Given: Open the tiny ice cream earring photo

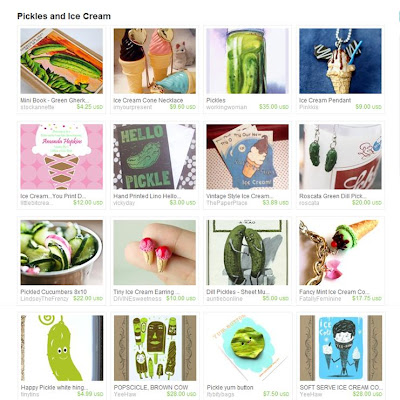Looking at the screenshot, I should point(155,252).
